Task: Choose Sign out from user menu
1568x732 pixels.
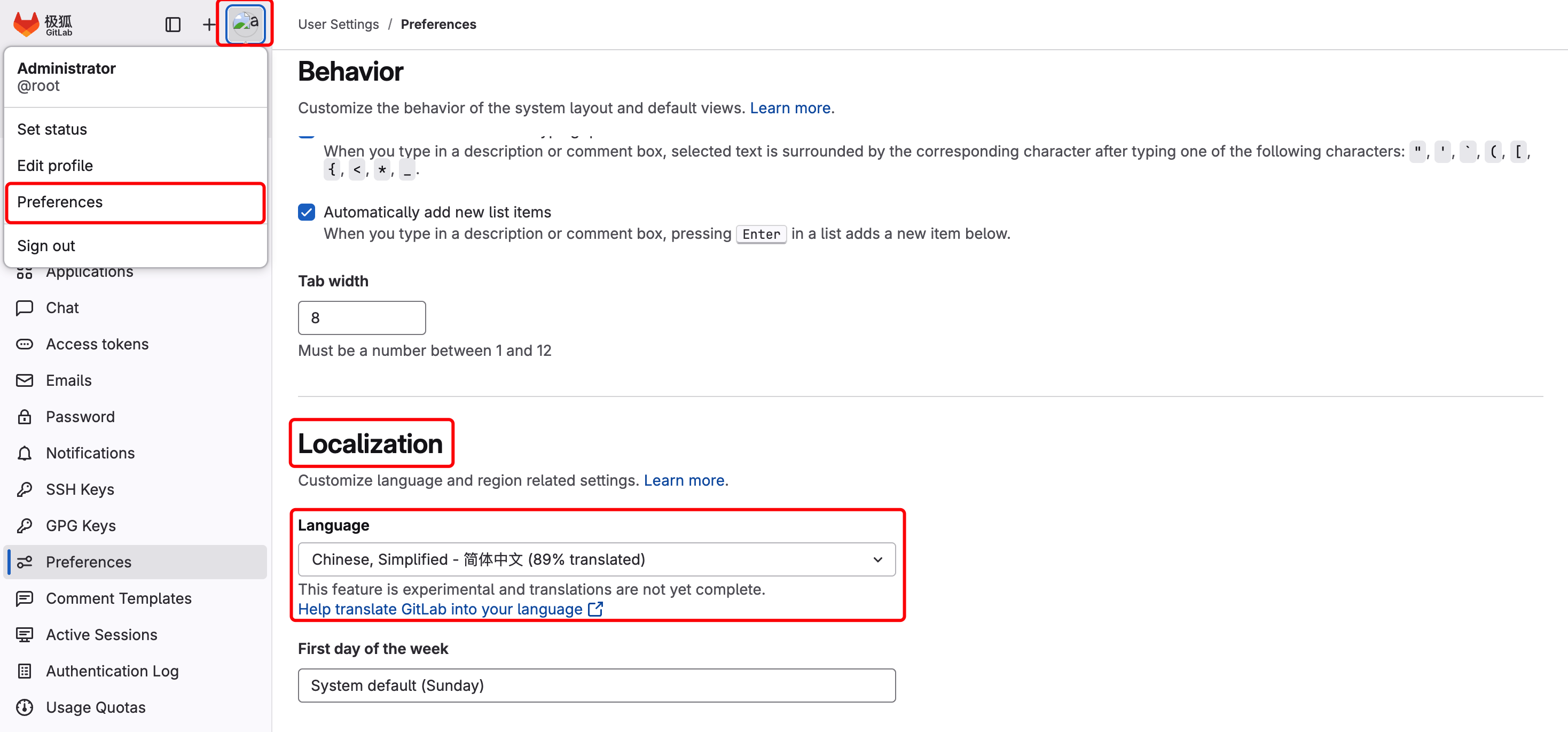Action: coord(46,245)
